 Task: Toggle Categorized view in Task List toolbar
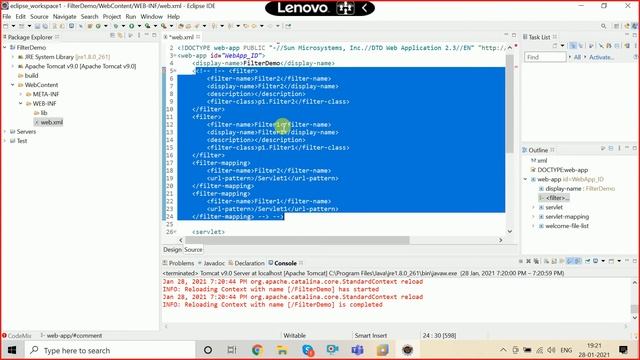[573, 46]
